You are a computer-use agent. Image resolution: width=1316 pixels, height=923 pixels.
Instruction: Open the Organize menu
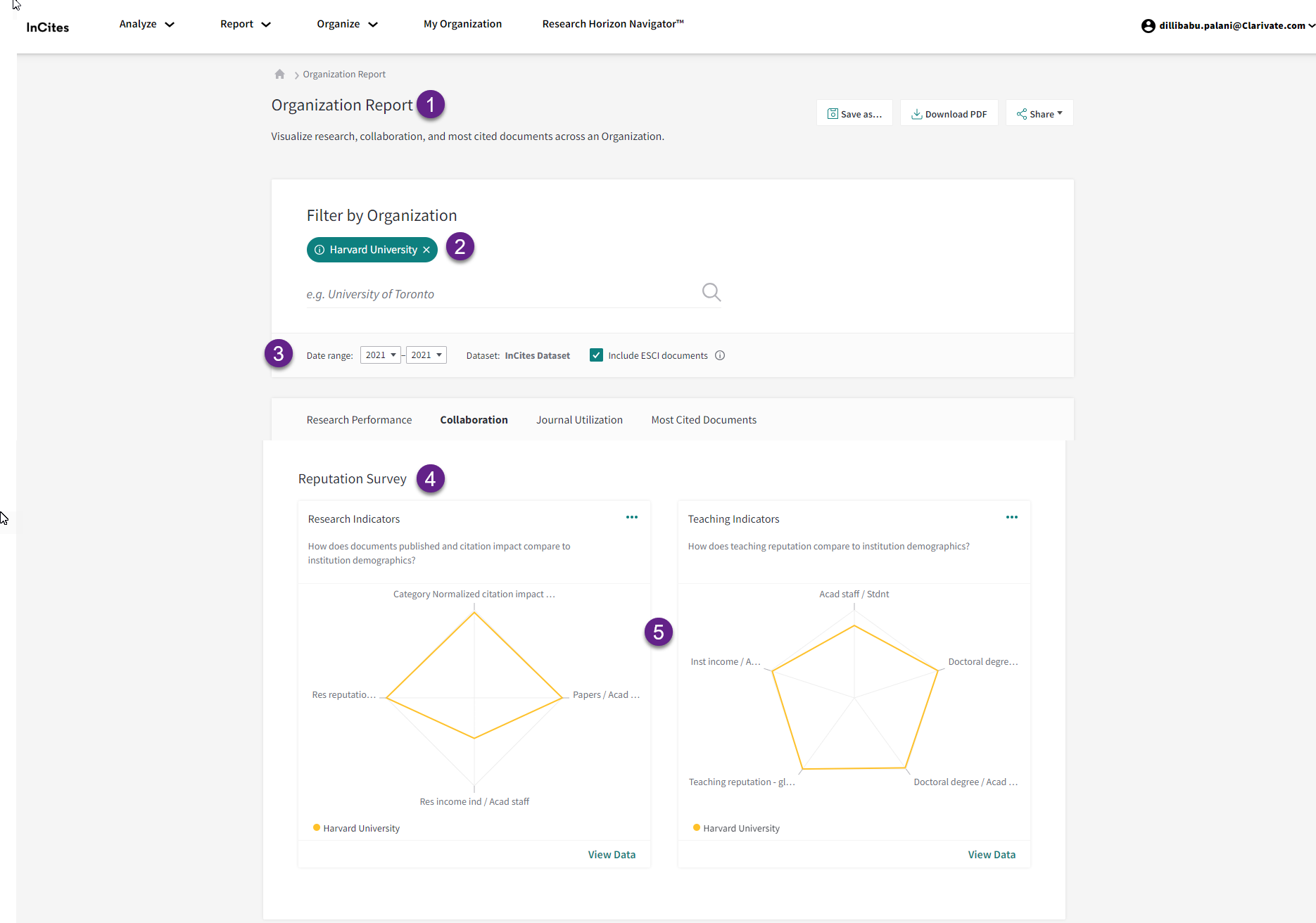pyautogui.click(x=347, y=24)
